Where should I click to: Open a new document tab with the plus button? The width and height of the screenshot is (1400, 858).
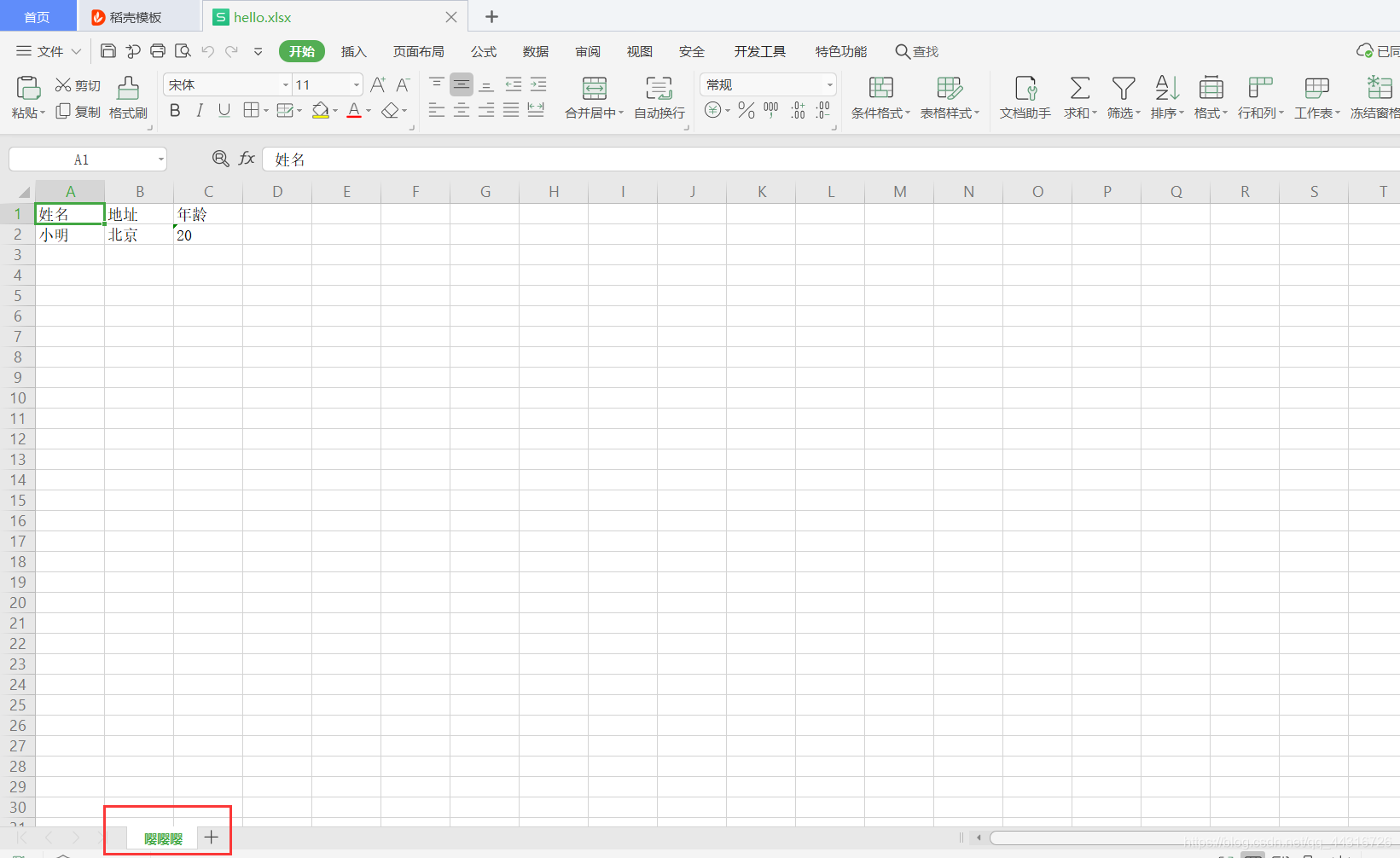(x=491, y=17)
